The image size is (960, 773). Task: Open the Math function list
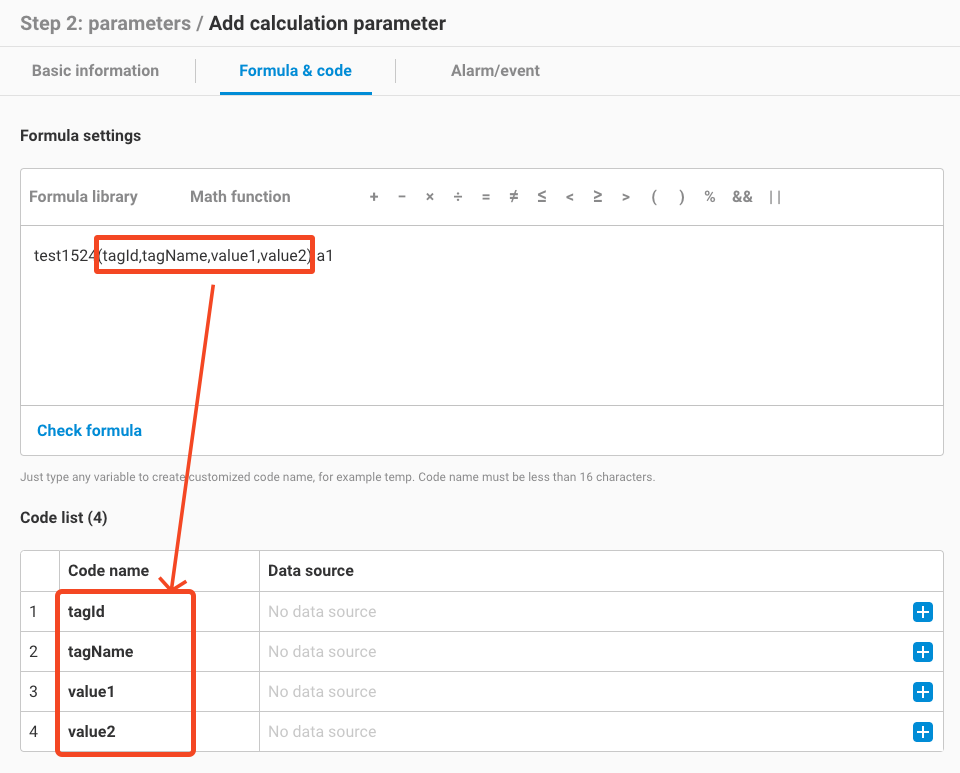(240, 196)
